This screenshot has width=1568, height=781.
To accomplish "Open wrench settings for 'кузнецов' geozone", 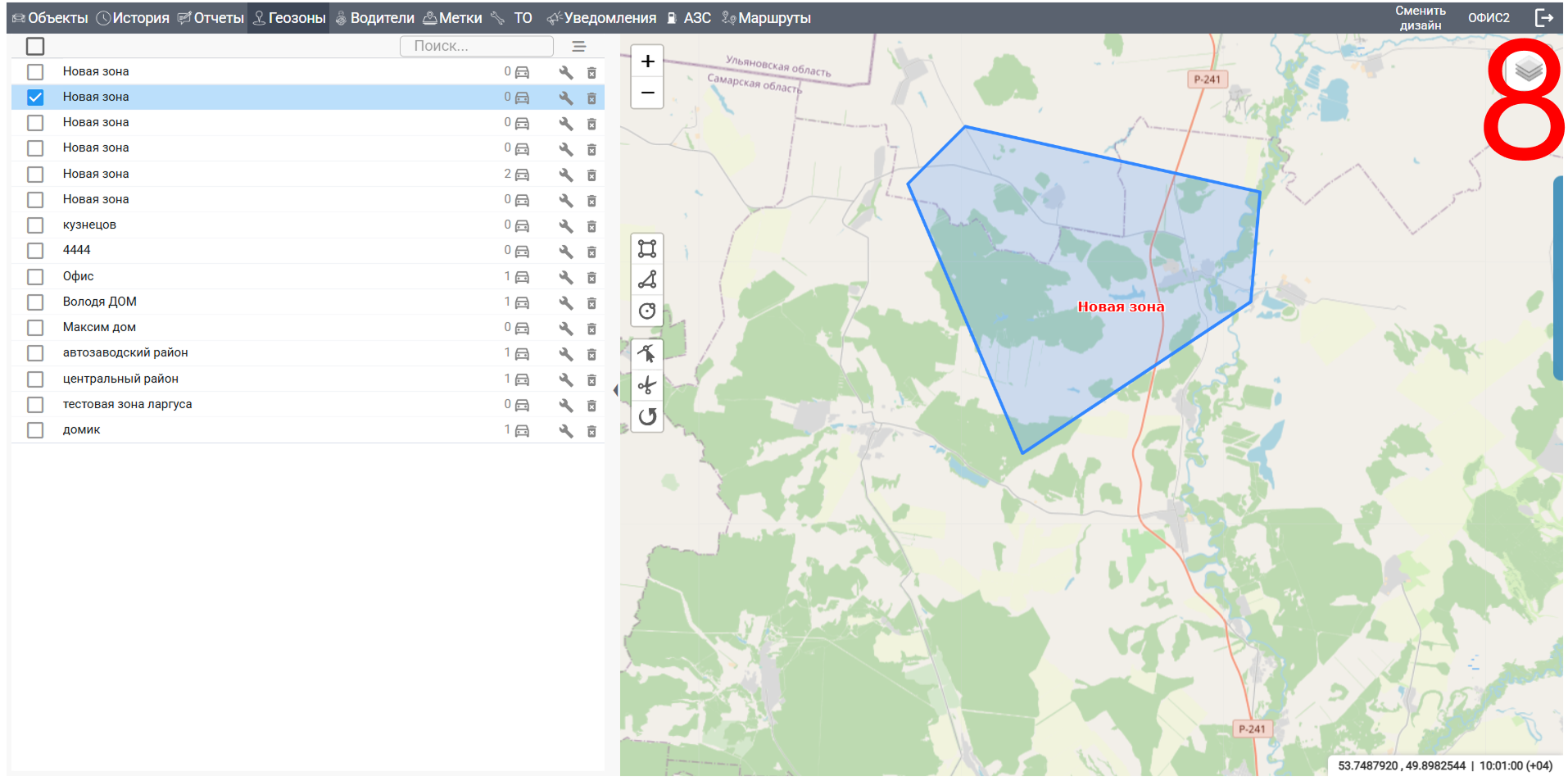I will (565, 226).
